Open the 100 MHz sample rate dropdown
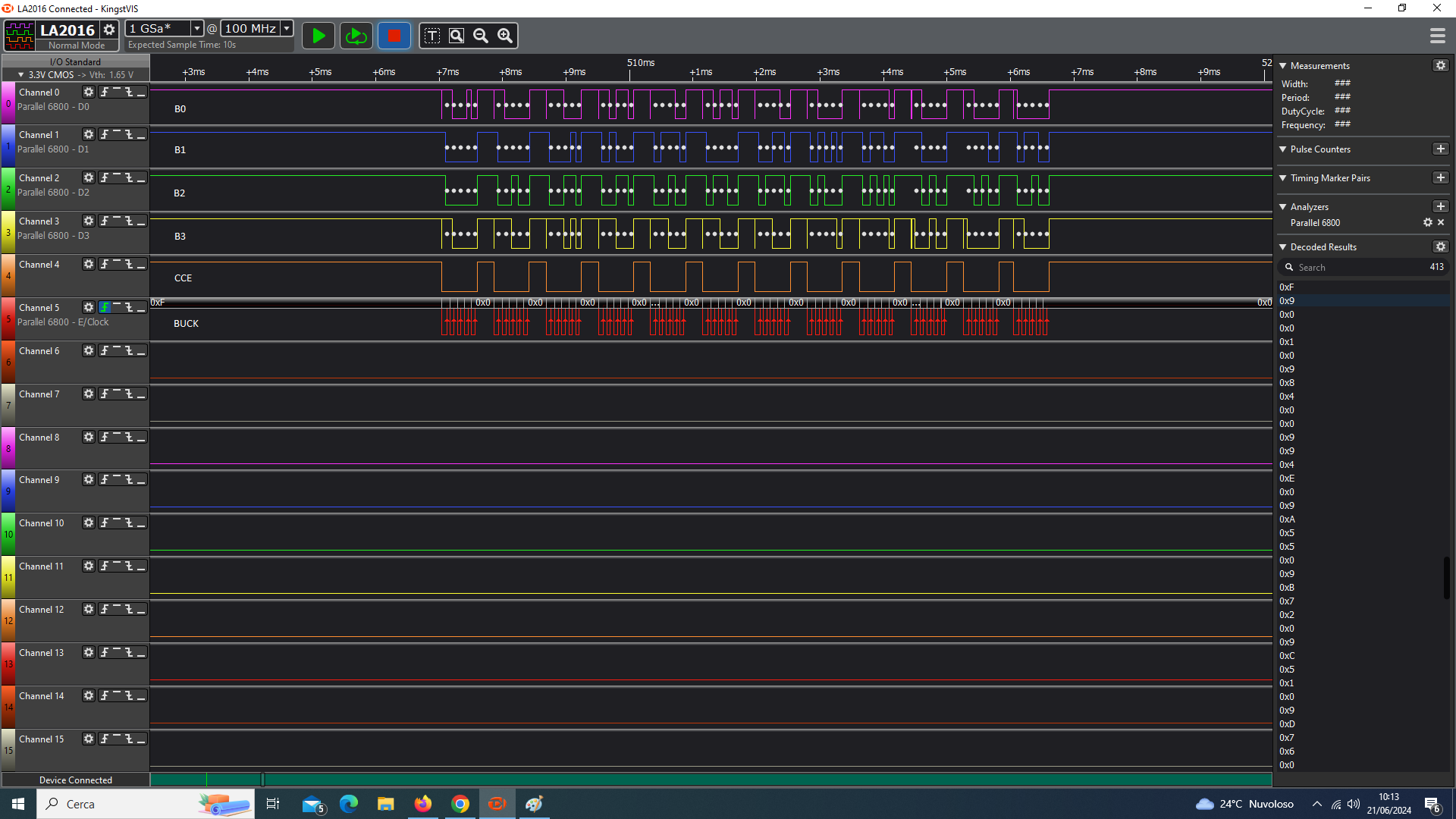Image resolution: width=1456 pixels, height=819 pixels. coord(287,28)
